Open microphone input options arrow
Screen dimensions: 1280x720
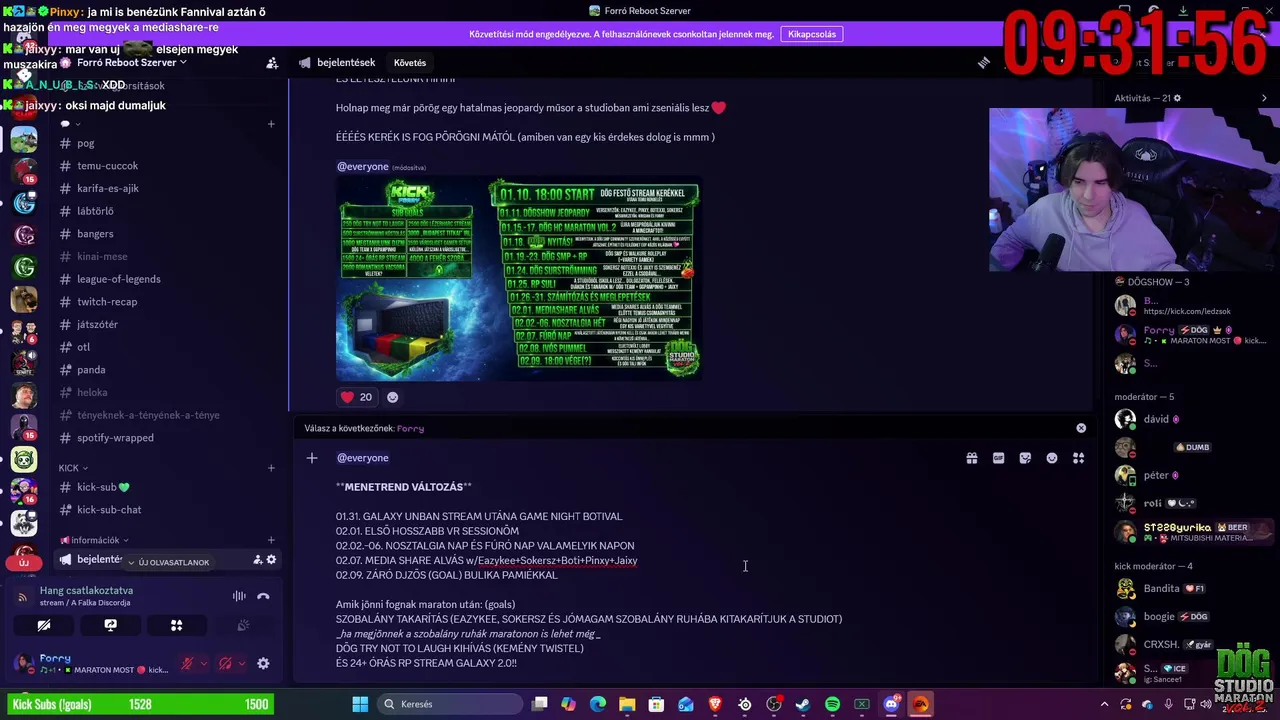coord(204,663)
